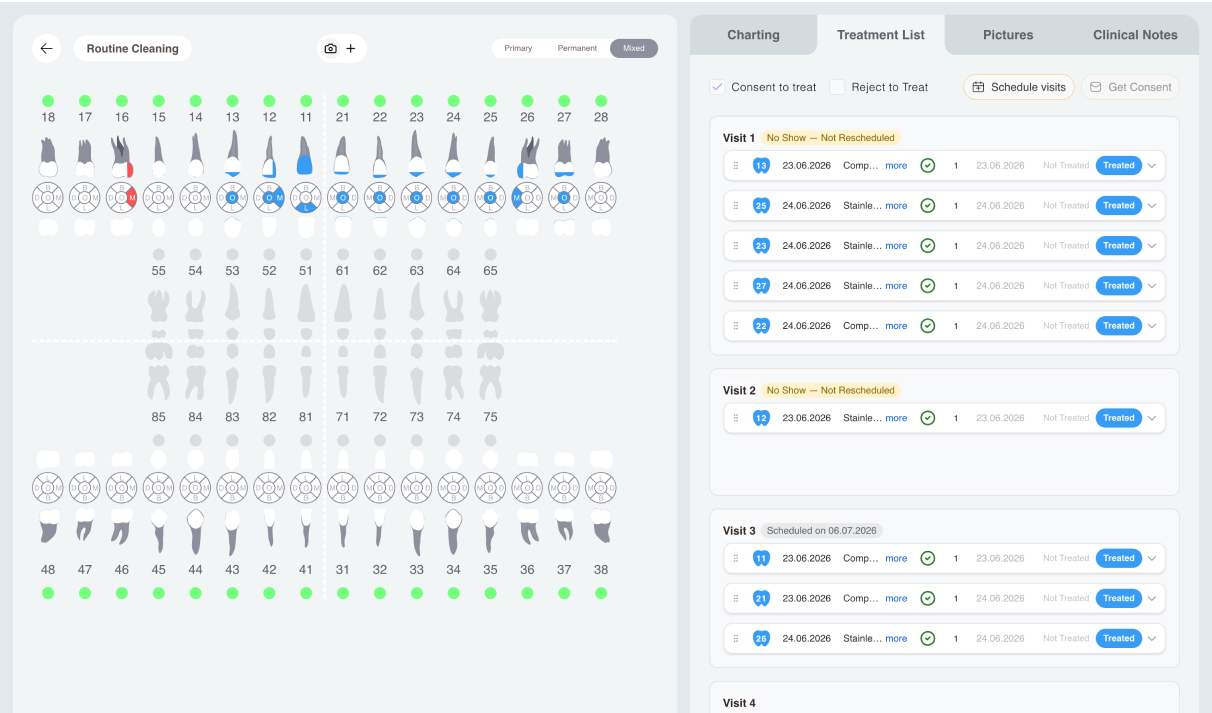Open the Charting tab

pos(753,35)
